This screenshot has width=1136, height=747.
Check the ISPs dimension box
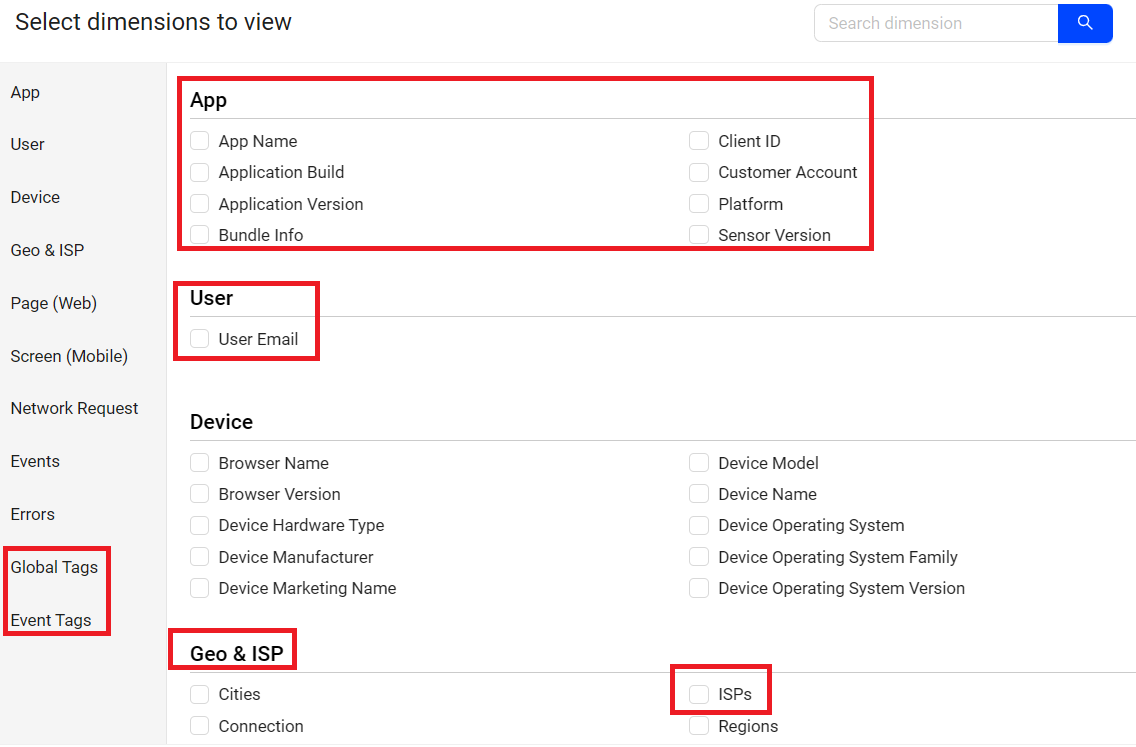click(x=699, y=694)
